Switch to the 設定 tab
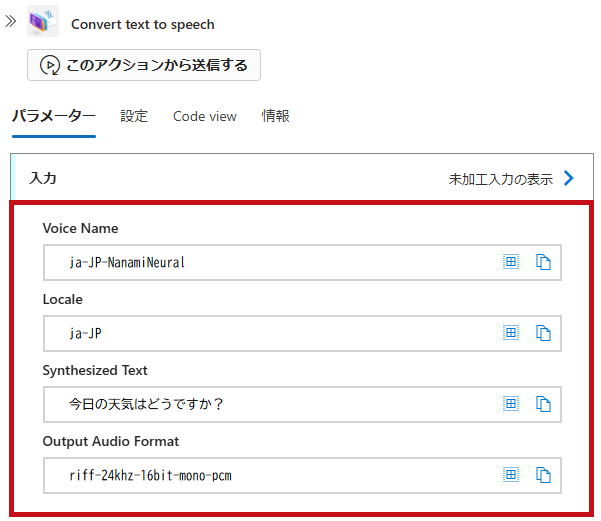 pos(134,116)
